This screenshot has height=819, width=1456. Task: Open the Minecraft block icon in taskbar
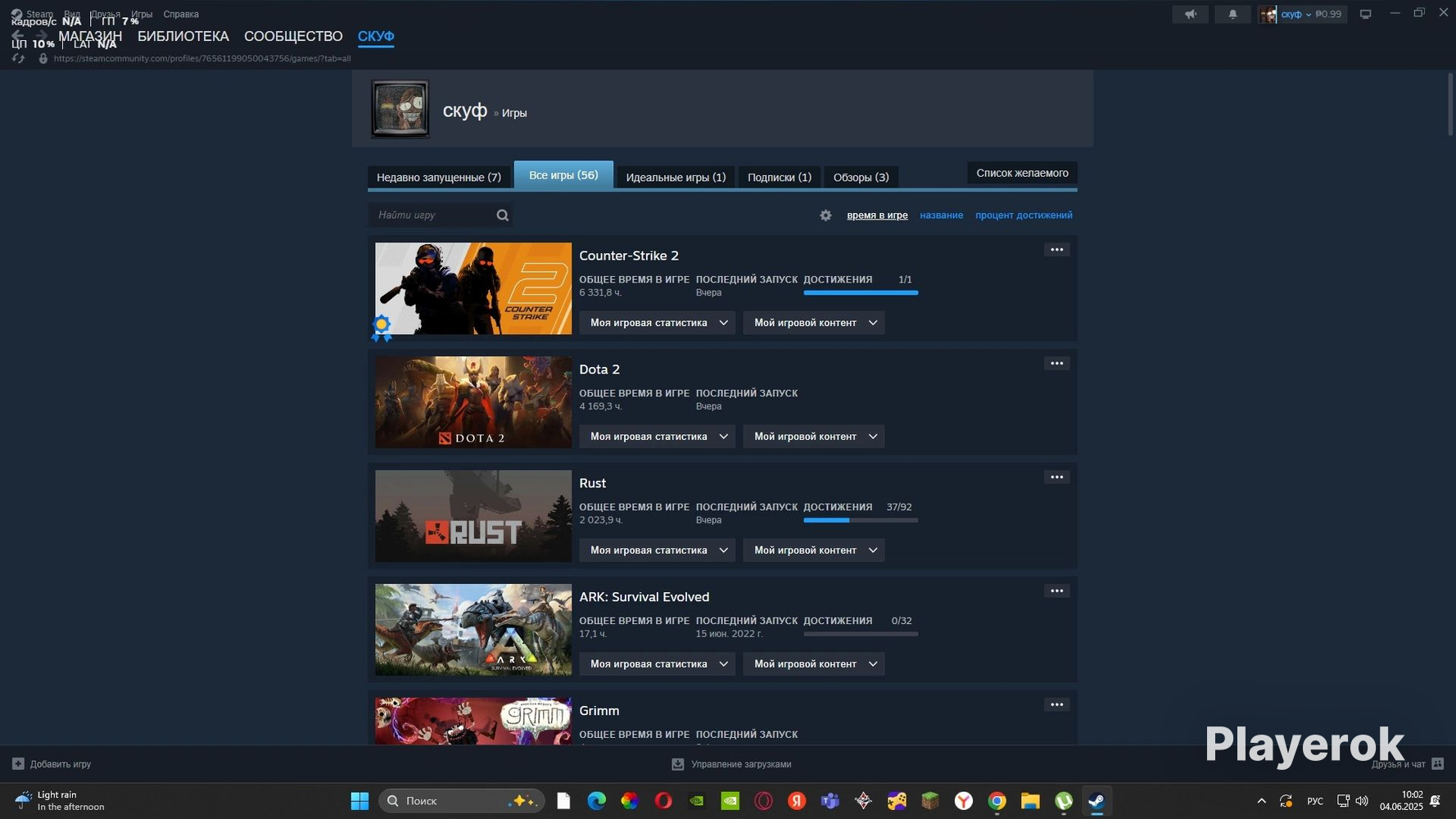click(x=929, y=801)
